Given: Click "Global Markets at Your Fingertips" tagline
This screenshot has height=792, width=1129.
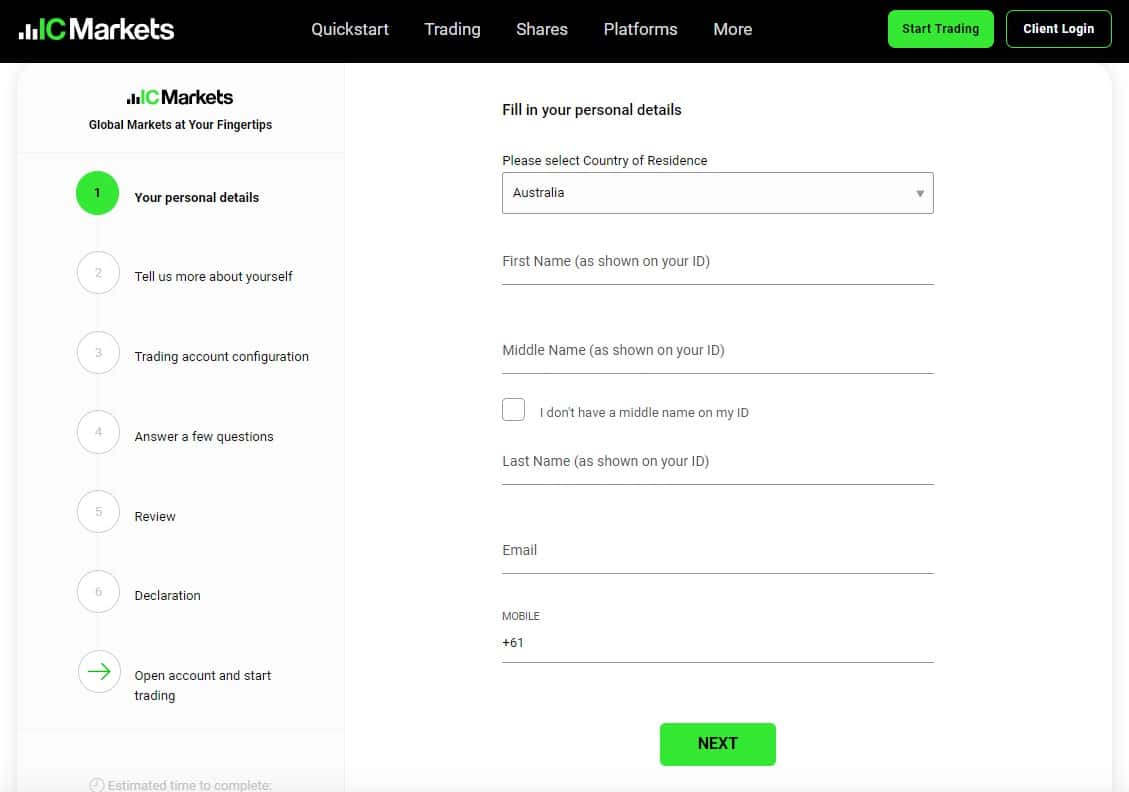Looking at the screenshot, I should click(x=181, y=125).
